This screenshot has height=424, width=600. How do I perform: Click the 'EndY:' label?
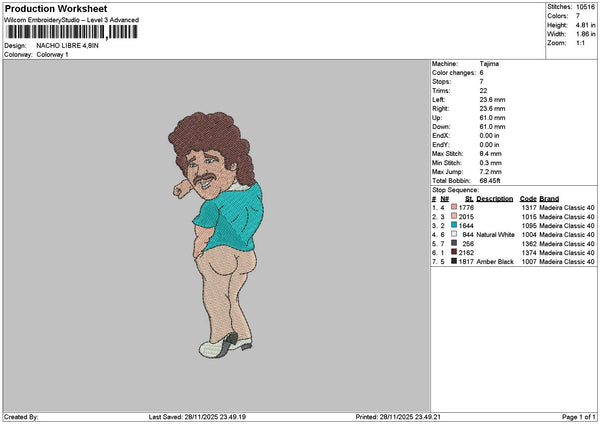441,145
